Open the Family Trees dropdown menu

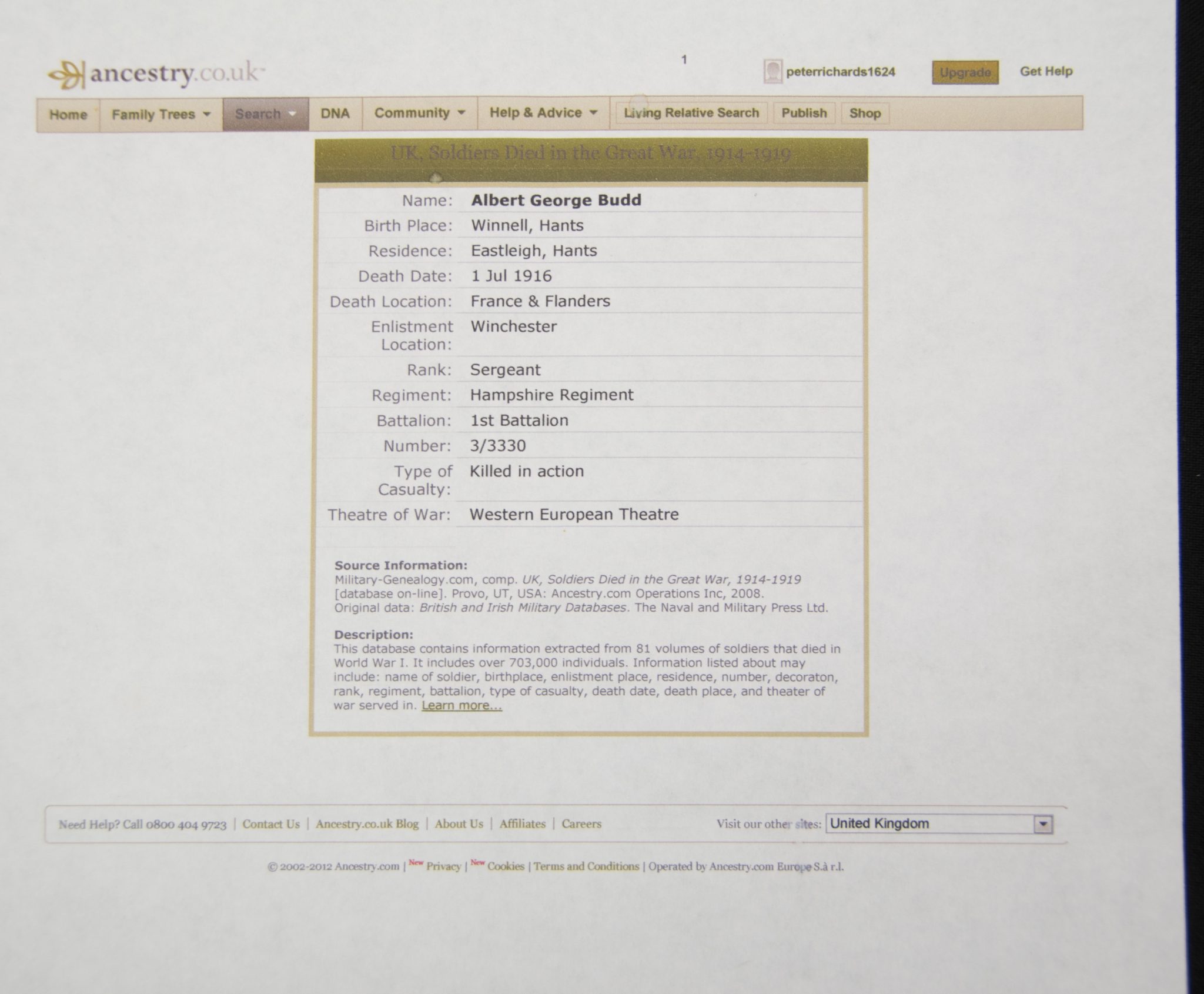click(160, 114)
